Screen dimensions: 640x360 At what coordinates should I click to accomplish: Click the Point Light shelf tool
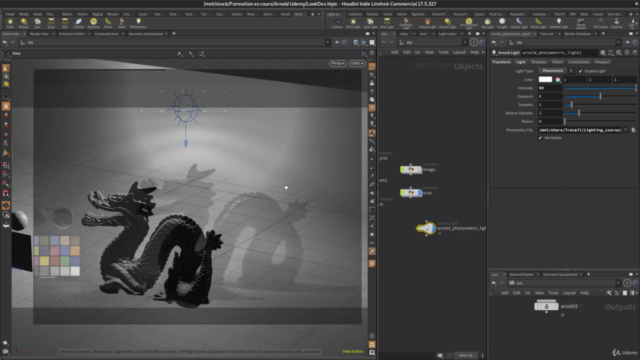[x=353, y=23]
